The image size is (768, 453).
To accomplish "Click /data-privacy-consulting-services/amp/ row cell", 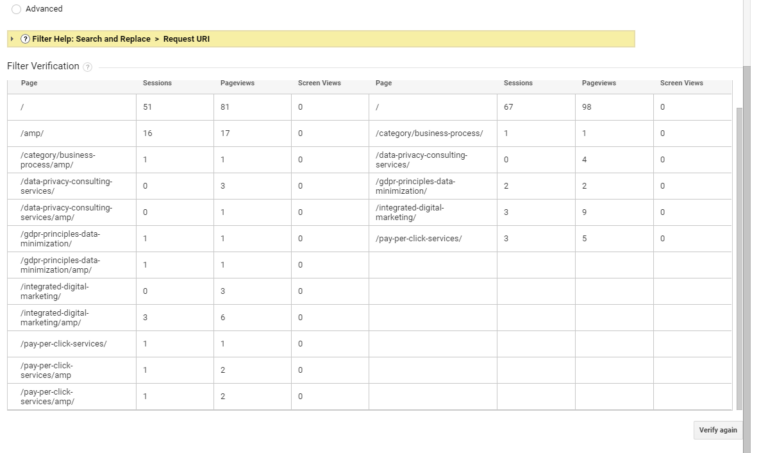I will point(66,212).
